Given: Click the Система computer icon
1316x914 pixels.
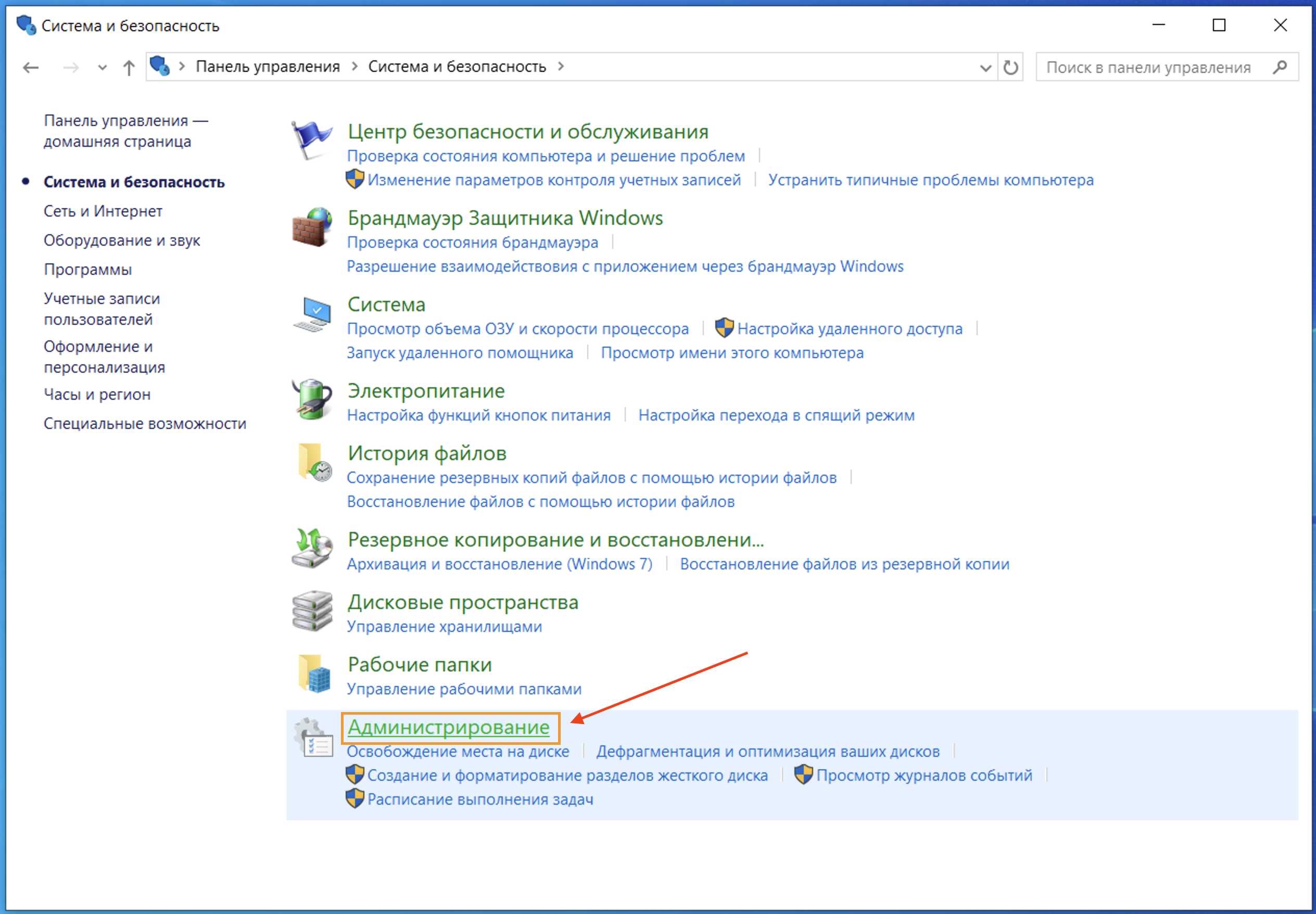Looking at the screenshot, I should point(311,314).
